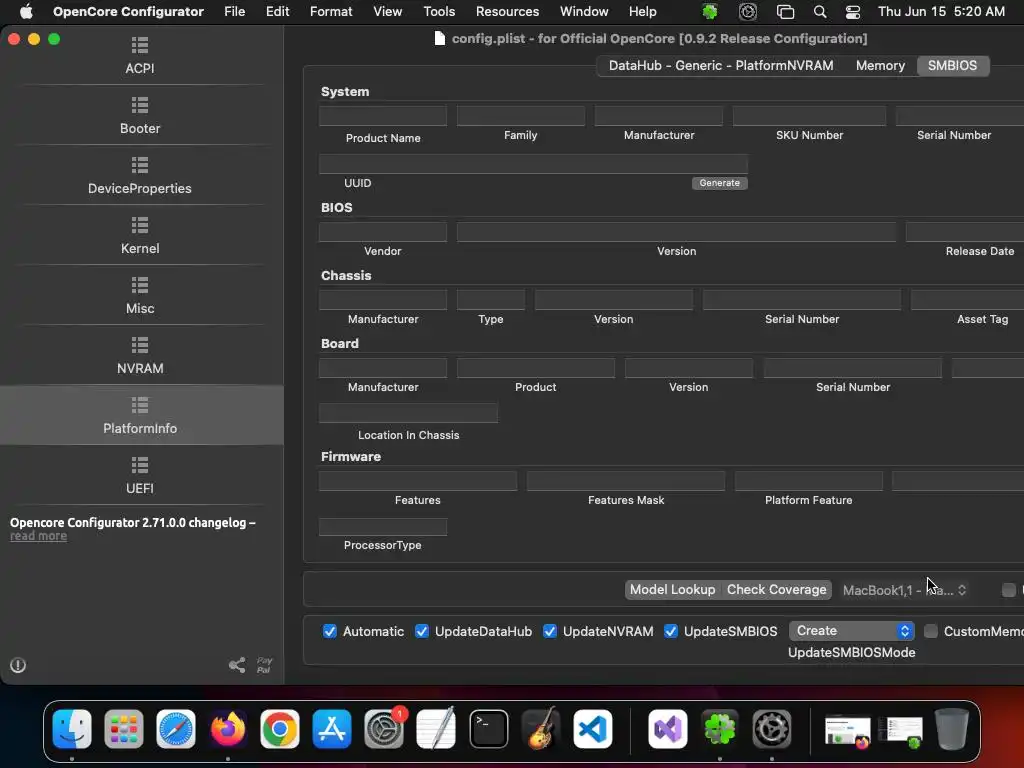The width and height of the screenshot is (1024, 768).
Task: Open the Resources menu
Action: coord(507,12)
